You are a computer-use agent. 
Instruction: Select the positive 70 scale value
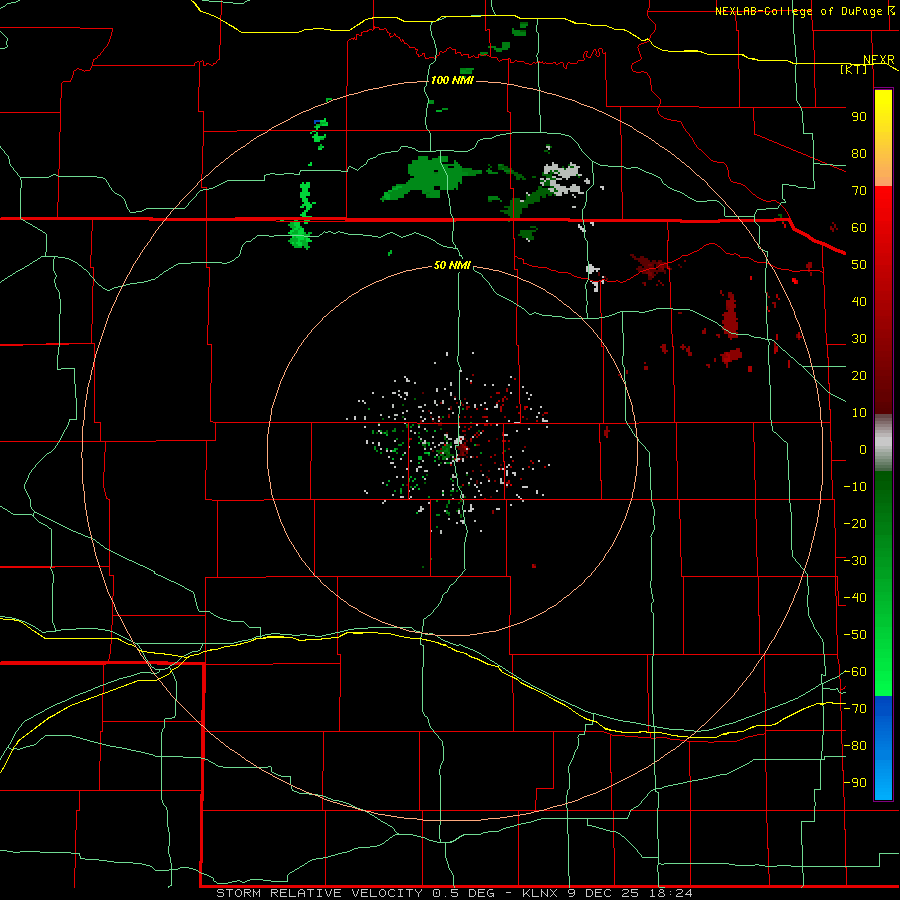(x=859, y=191)
